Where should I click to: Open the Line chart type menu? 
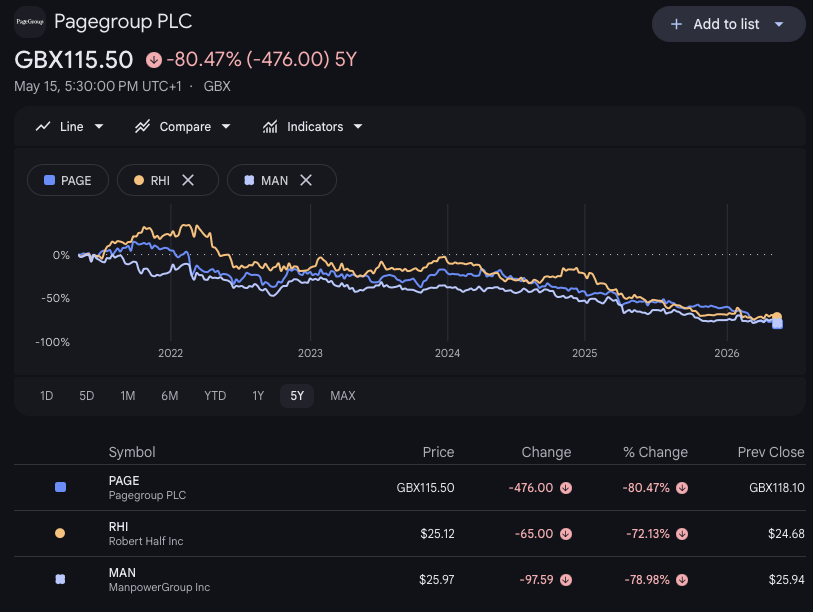pos(69,127)
